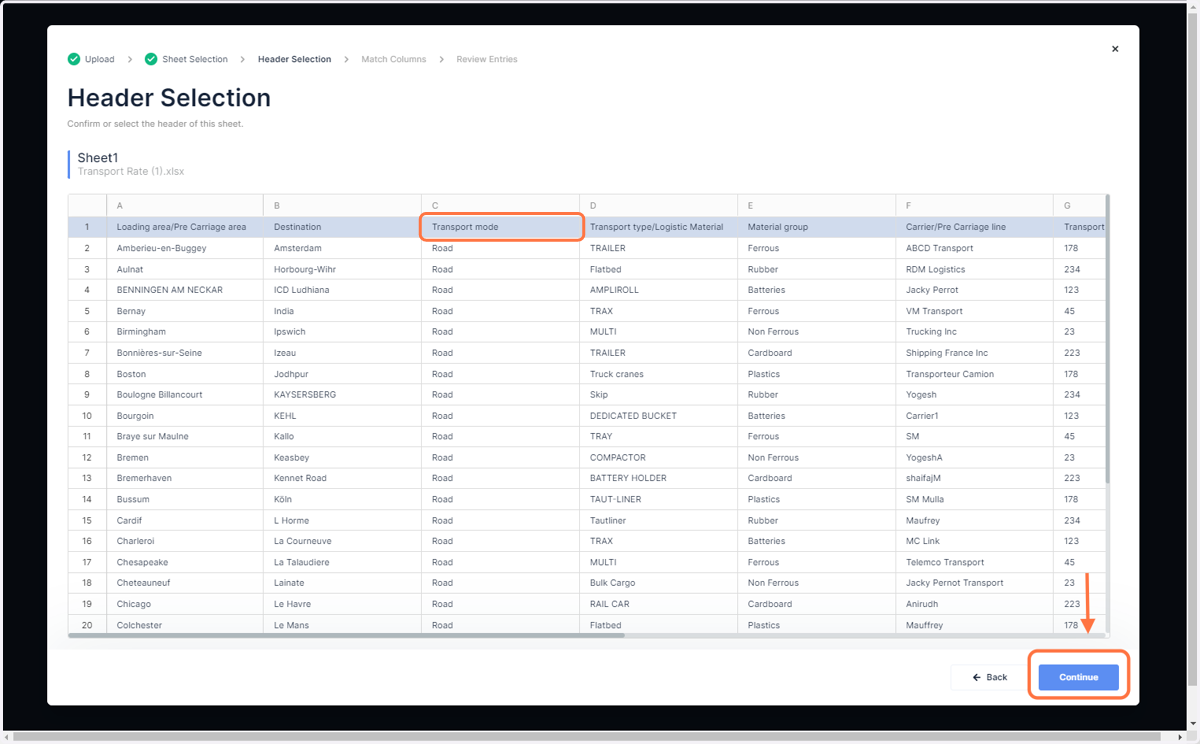This screenshot has width=1200, height=744.
Task: Click the VM Transport cell
Action: coord(974,311)
